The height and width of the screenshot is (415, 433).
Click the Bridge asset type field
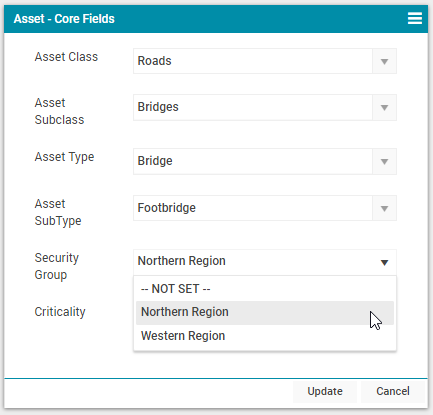253,161
